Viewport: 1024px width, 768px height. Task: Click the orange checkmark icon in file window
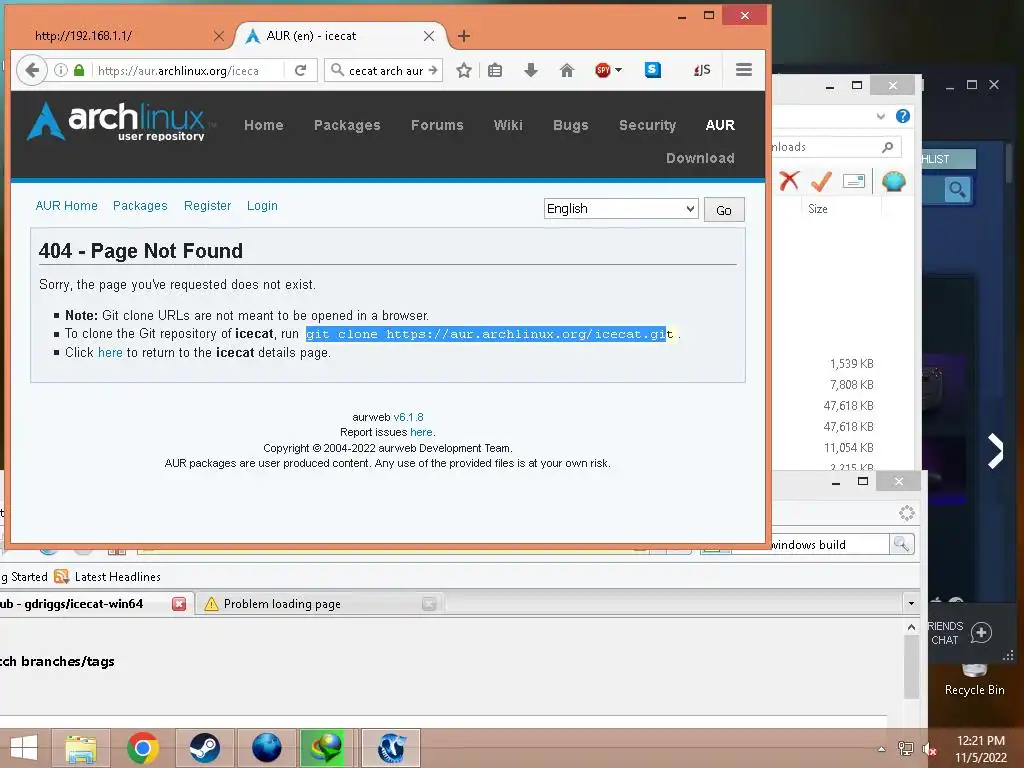[821, 181]
